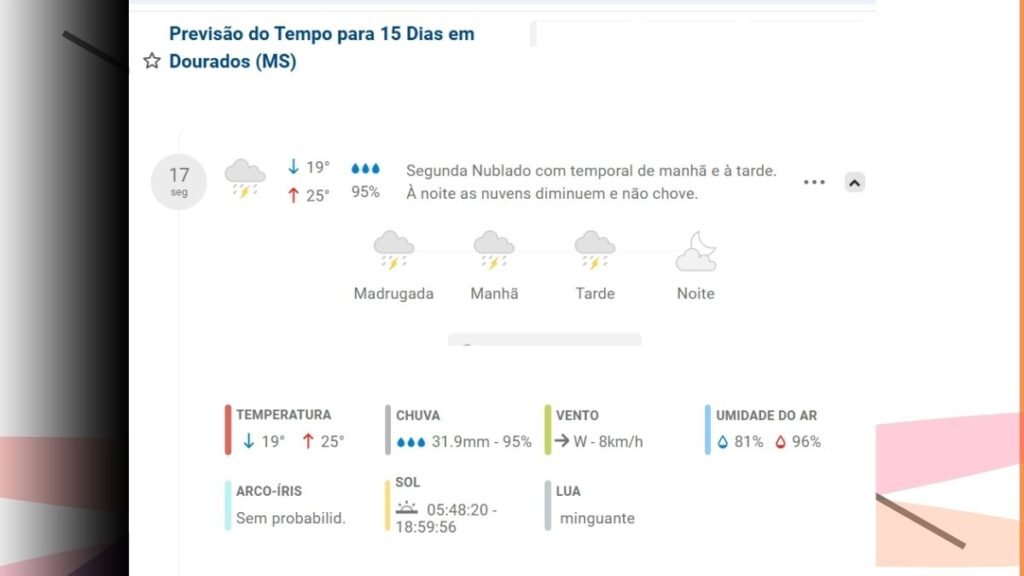Click the CHUVA 31.9mm rainfall value
This screenshot has height=576, width=1024.
(x=464, y=441)
